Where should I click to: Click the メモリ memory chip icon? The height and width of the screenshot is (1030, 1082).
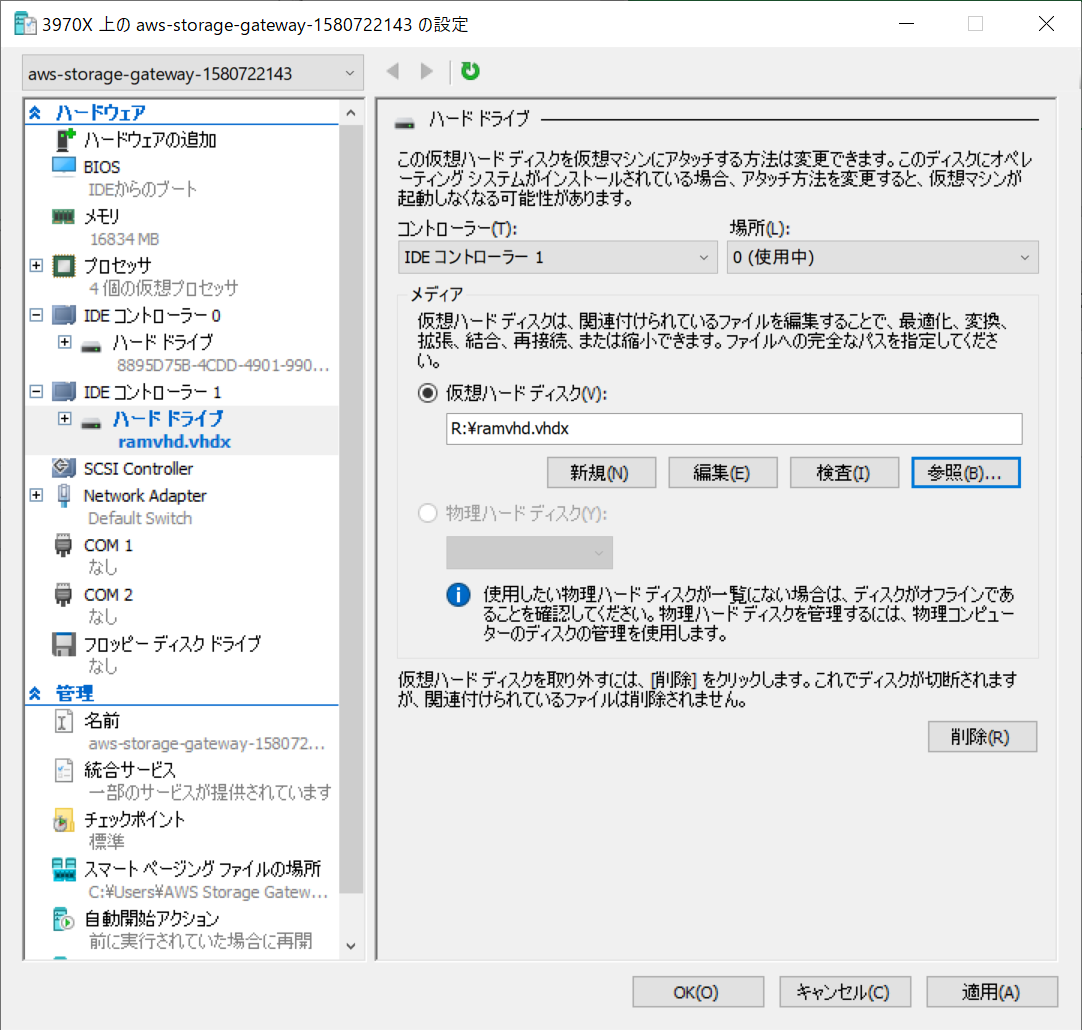click(x=63, y=217)
